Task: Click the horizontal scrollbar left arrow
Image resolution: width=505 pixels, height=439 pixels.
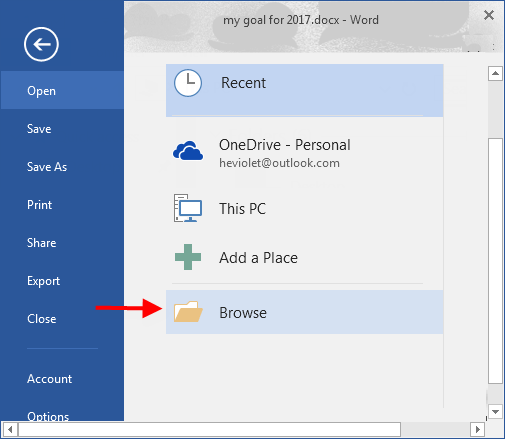Action: point(10,429)
